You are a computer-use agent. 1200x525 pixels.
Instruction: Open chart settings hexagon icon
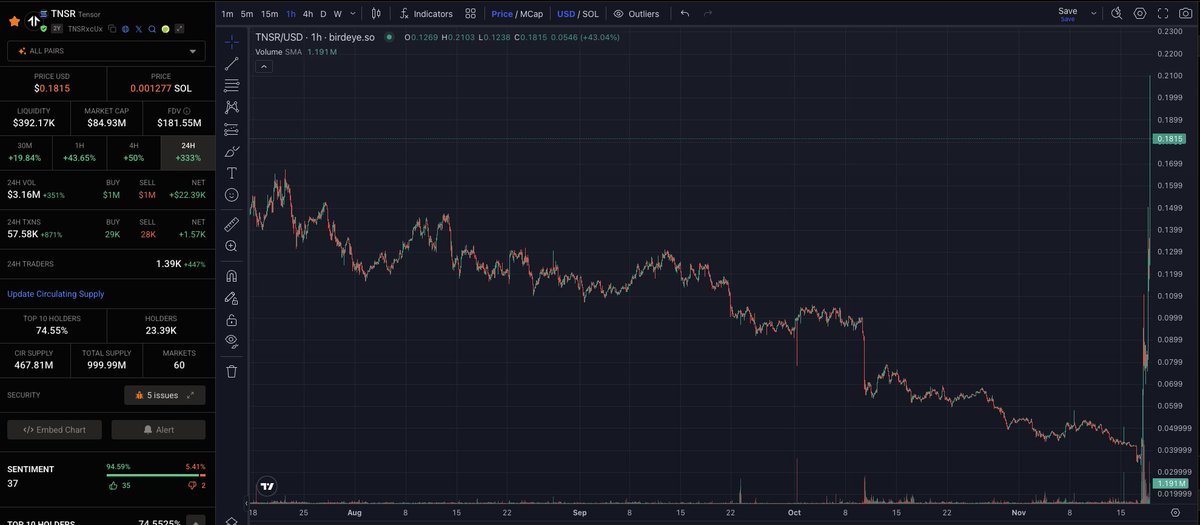tap(1140, 14)
